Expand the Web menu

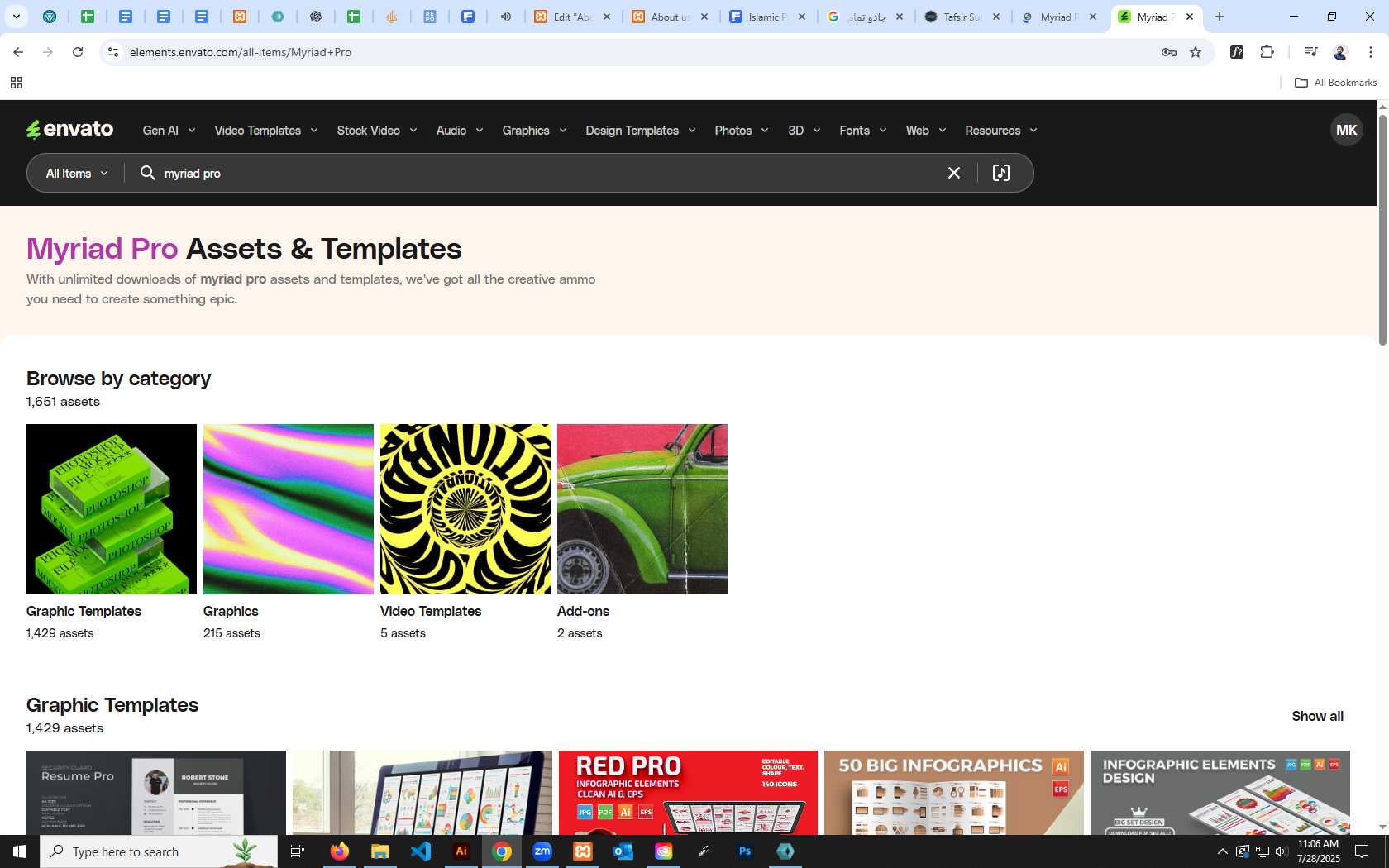coord(925,130)
